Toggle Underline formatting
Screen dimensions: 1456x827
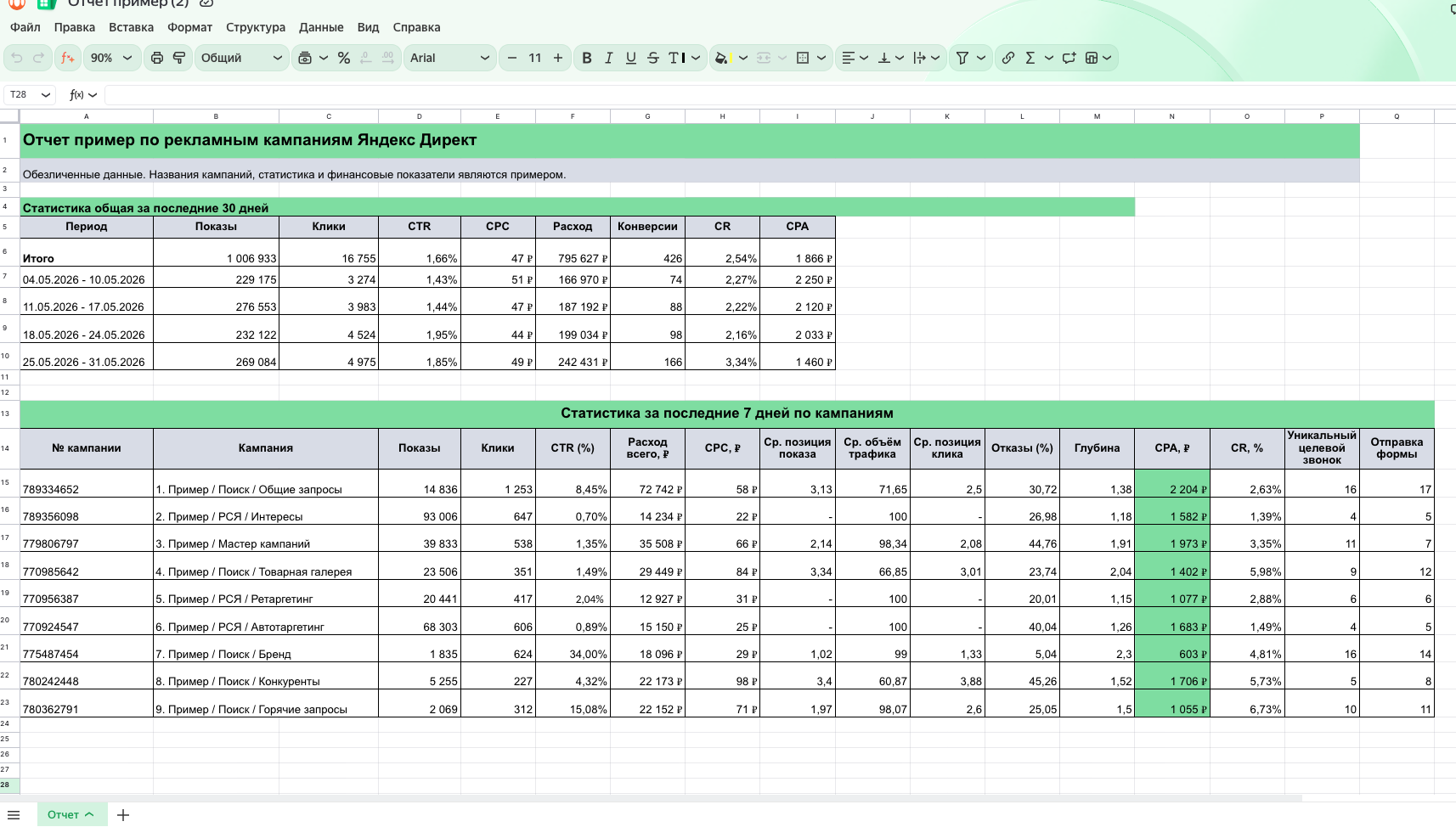(x=631, y=58)
